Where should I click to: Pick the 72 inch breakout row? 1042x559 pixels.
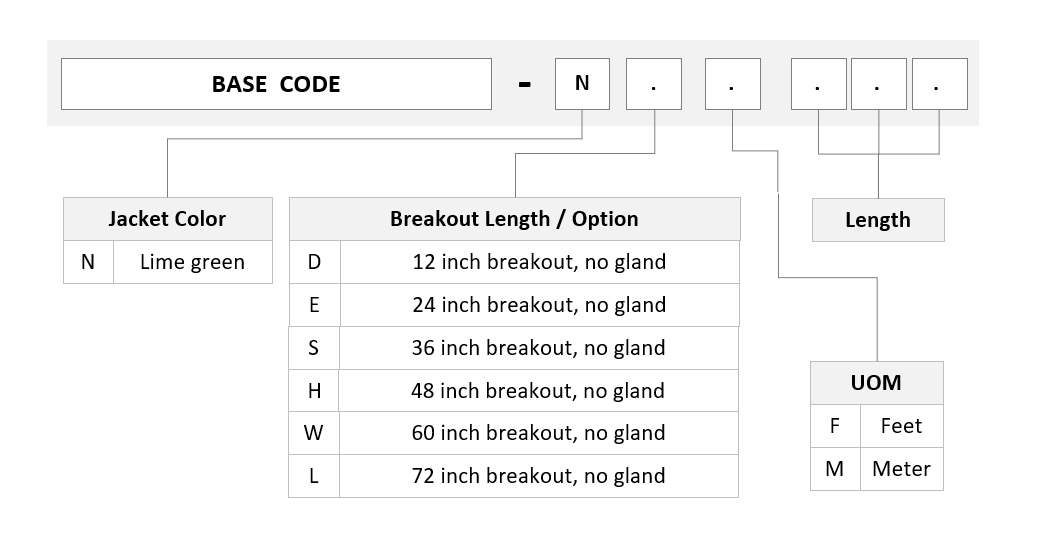tap(514, 476)
